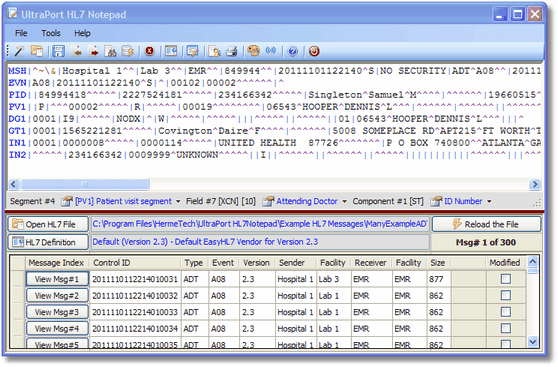Click the horizontal scrollbar thumb of message text
This screenshot has width=558, height=367.
click(85, 184)
